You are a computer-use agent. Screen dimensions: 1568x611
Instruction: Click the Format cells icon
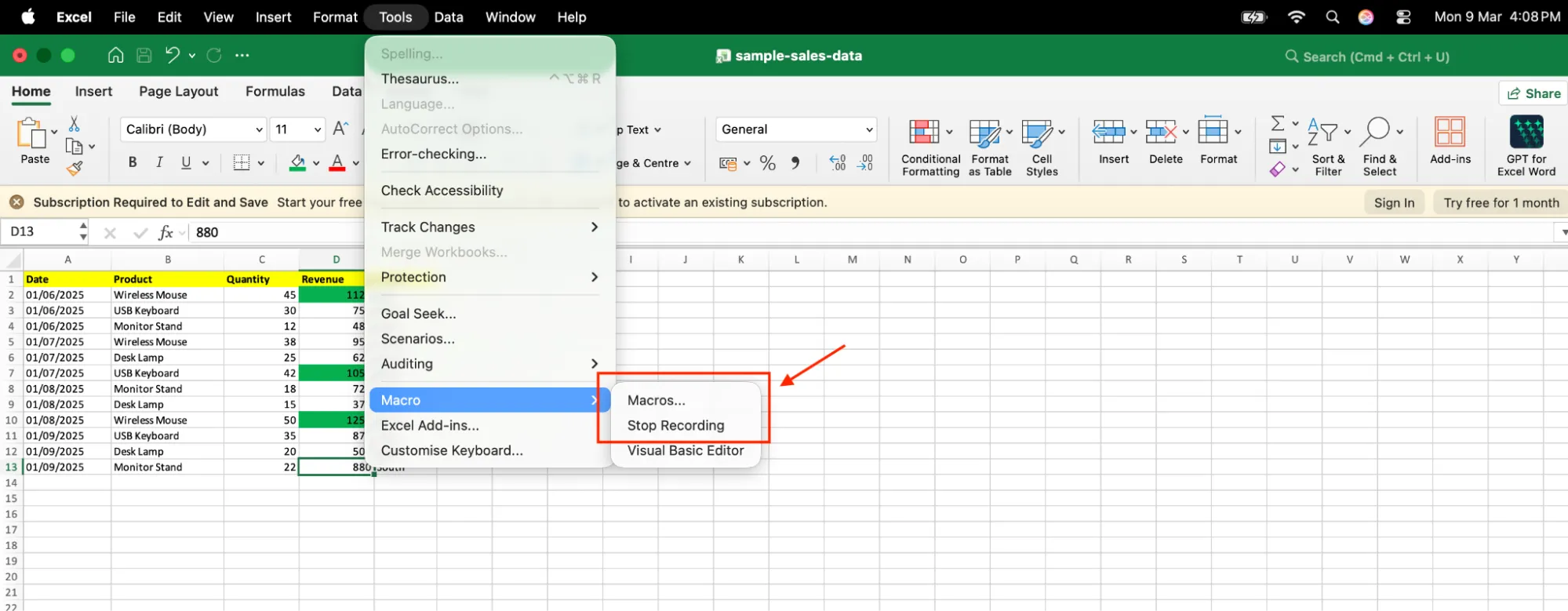1213,130
